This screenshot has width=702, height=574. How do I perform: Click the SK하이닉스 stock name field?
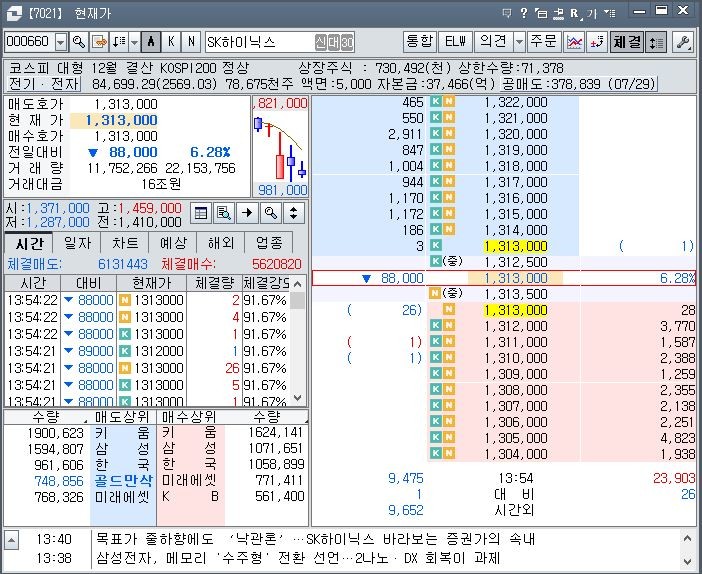(x=280, y=42)
